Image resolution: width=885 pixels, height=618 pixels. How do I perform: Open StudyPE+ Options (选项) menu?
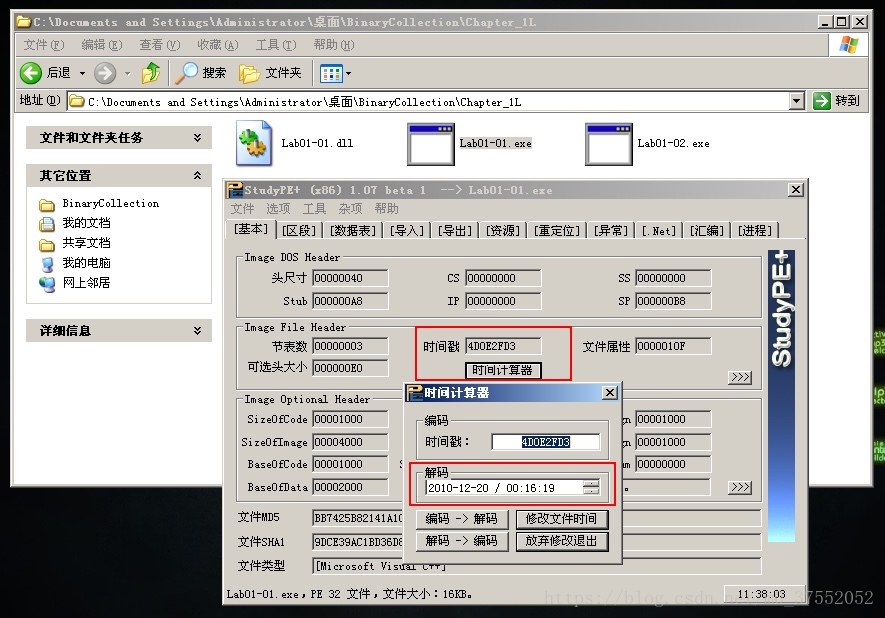[278, 209]
